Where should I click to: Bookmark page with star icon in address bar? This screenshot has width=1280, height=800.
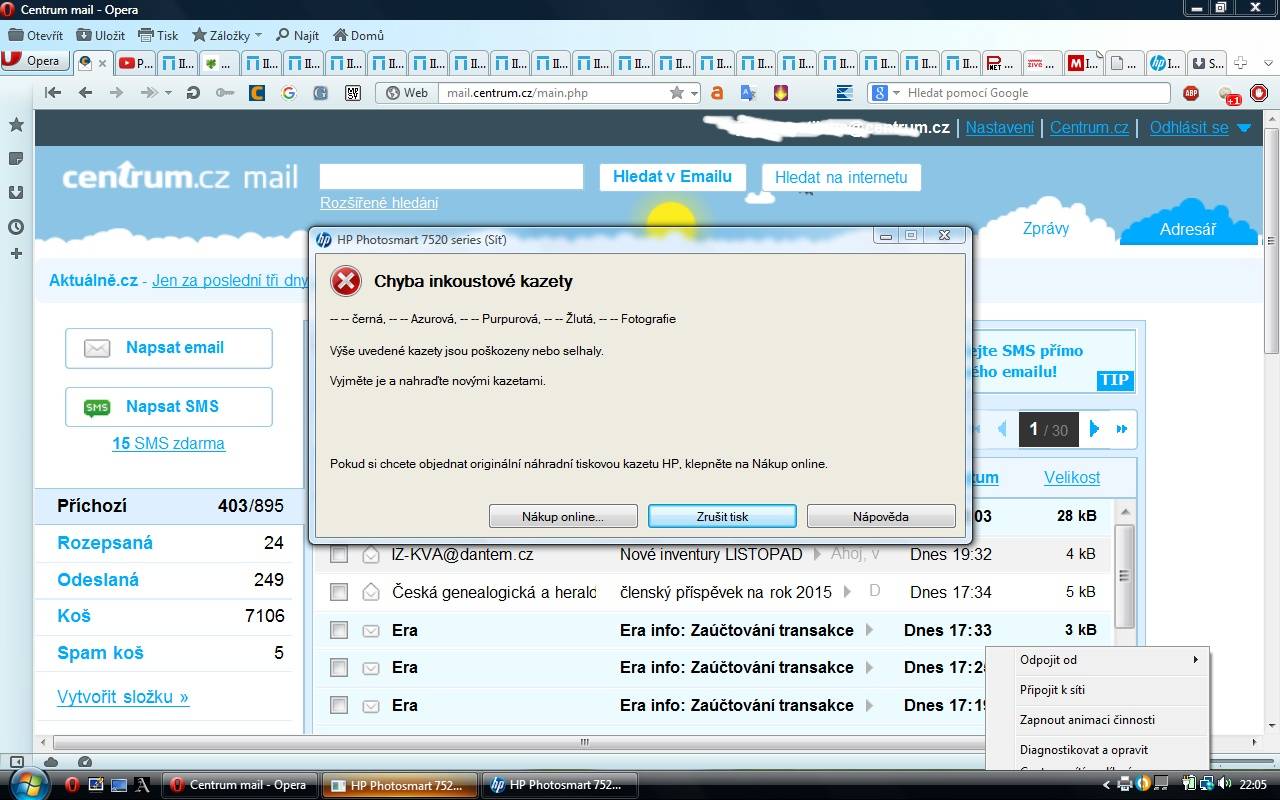676,93
